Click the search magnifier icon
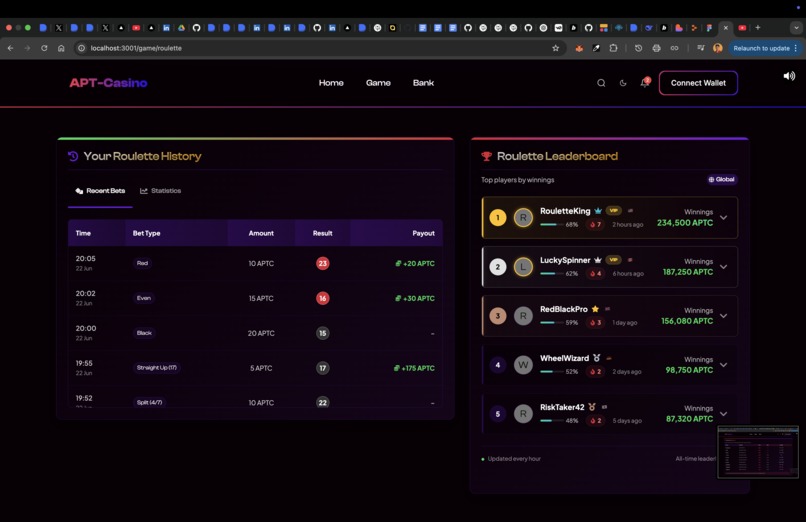Viewport: 806px width, 522px height. tap(601, 83)
